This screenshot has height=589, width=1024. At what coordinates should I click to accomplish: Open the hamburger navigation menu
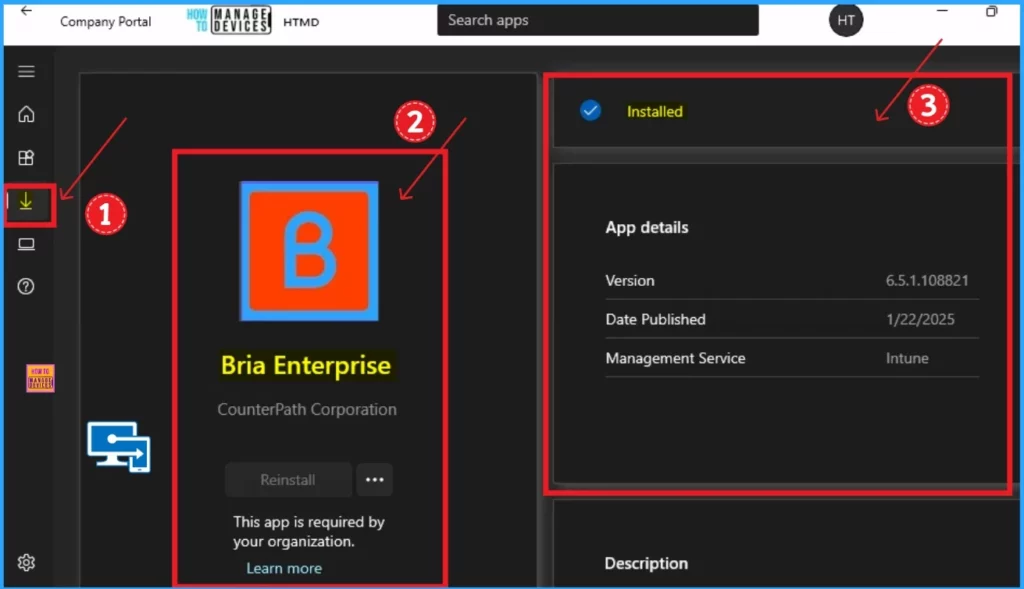pyautogui.click(x=27, y=71)
